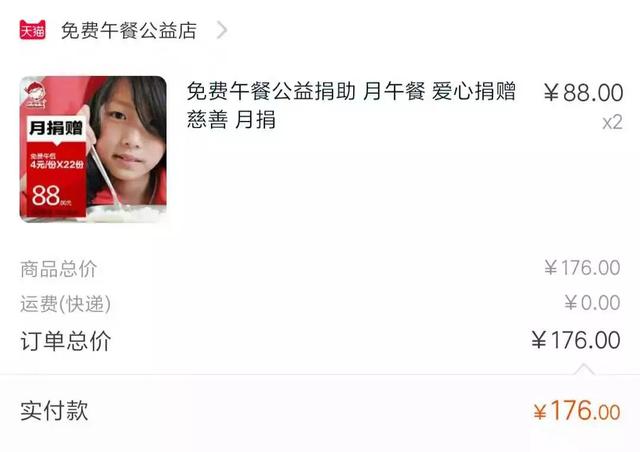Image resolution: width=640 pixels, height=452 pixels.
Task: Tap the ¥88.00 unit price
Action: pyautogui.click(x=583, y=93)
